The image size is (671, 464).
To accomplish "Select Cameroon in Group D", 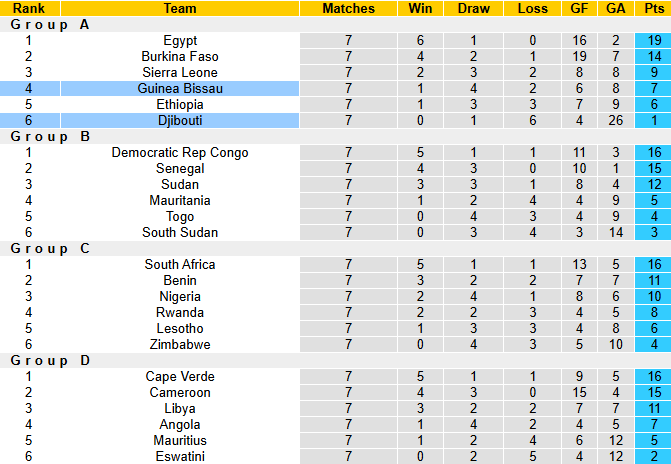I will (180, 393).
